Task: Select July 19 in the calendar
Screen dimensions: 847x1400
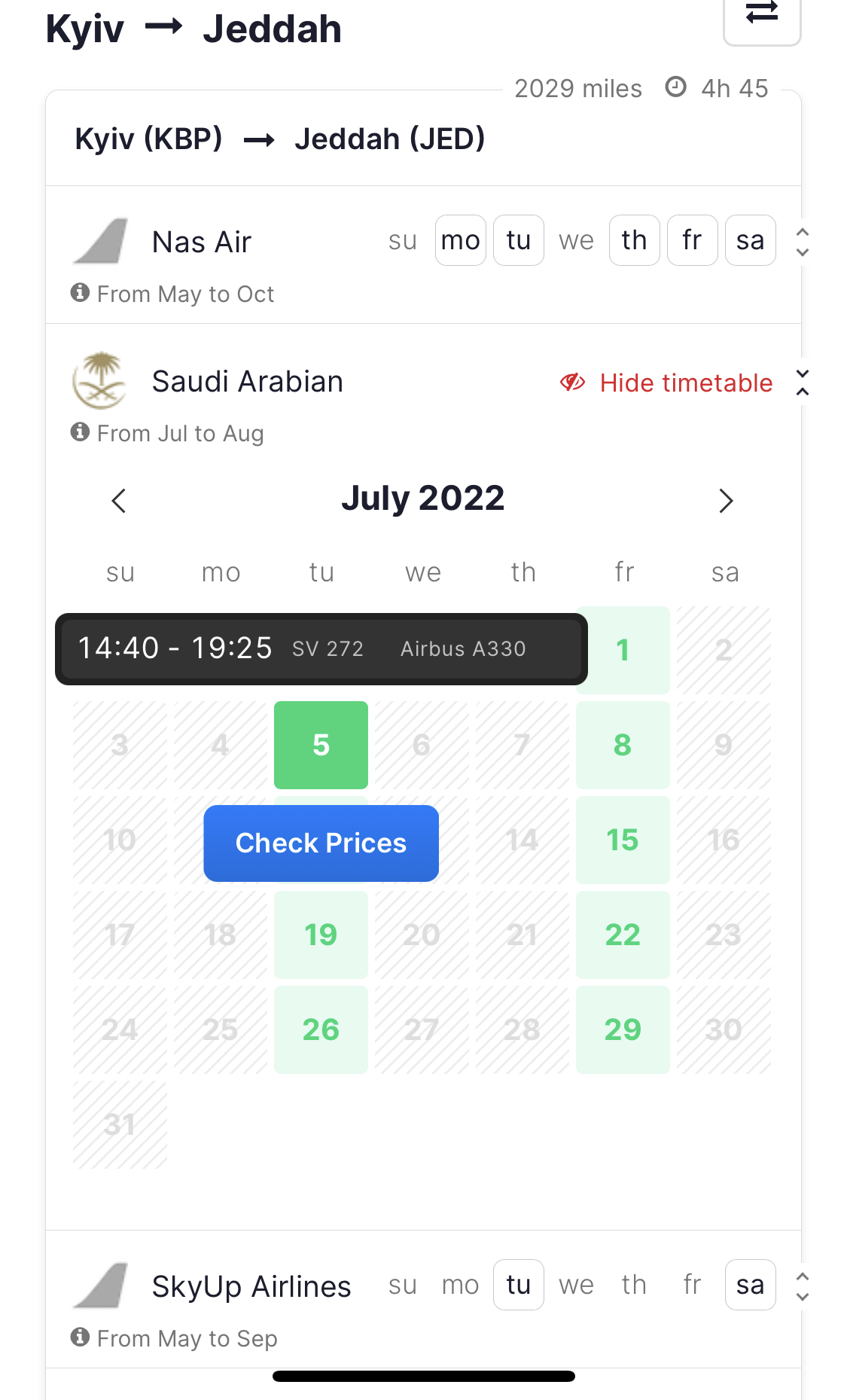Action: point(321,935)
